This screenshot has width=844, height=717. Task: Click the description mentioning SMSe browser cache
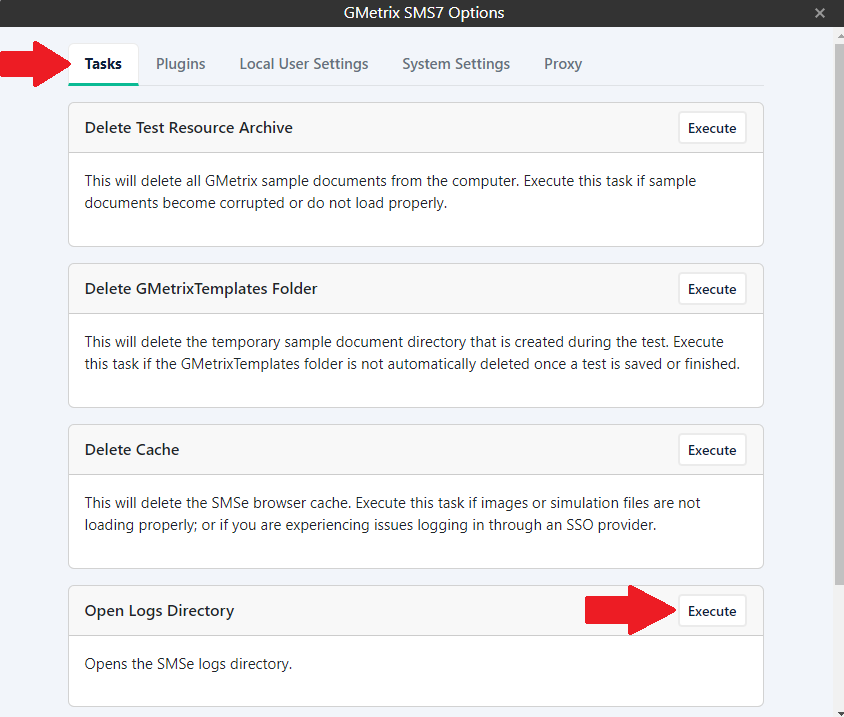pyautogui.click(x=392, y=514)
